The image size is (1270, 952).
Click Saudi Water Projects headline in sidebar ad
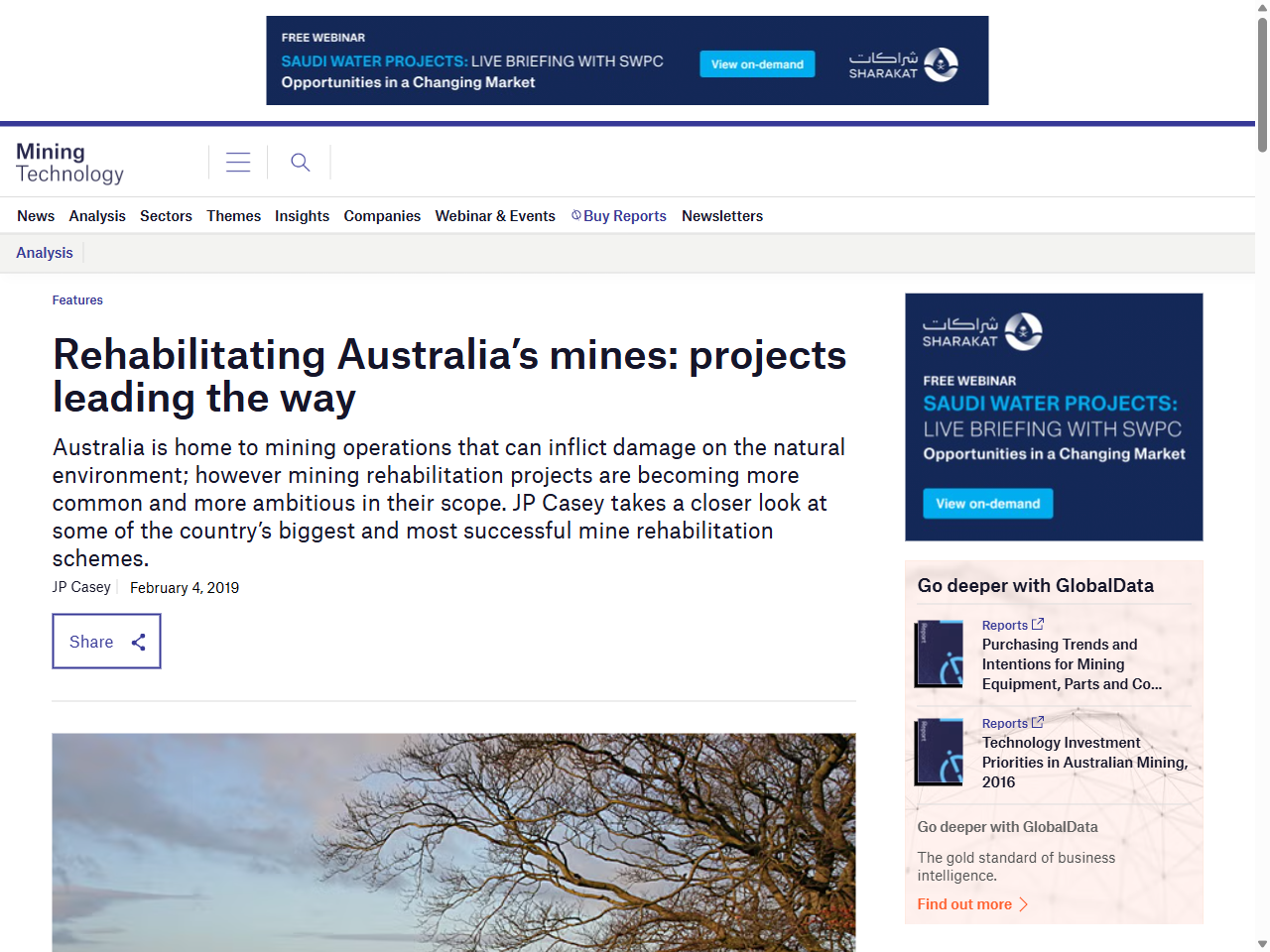[x=1051, y=404]
